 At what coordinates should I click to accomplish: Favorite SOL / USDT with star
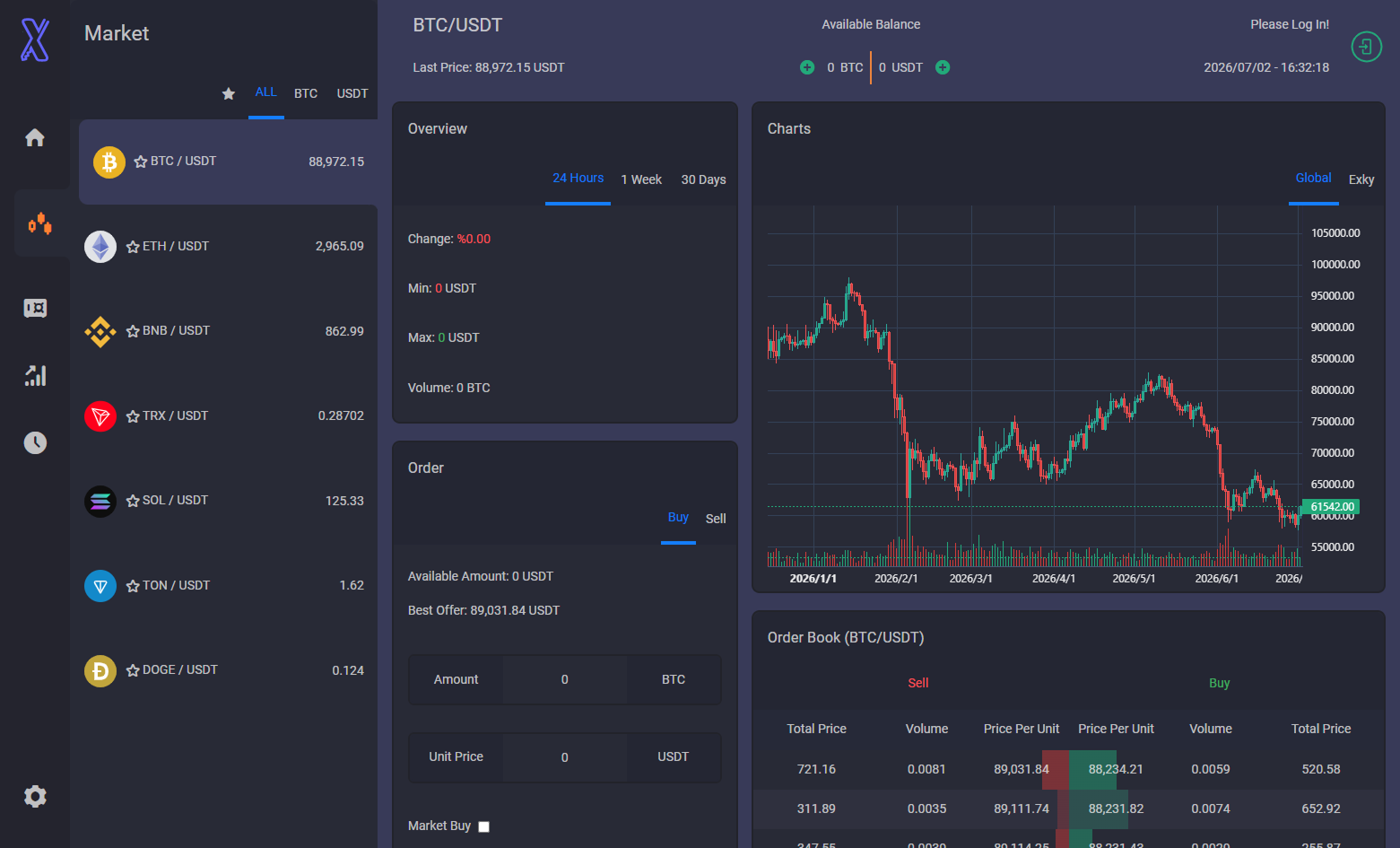[x=133, y=501]
